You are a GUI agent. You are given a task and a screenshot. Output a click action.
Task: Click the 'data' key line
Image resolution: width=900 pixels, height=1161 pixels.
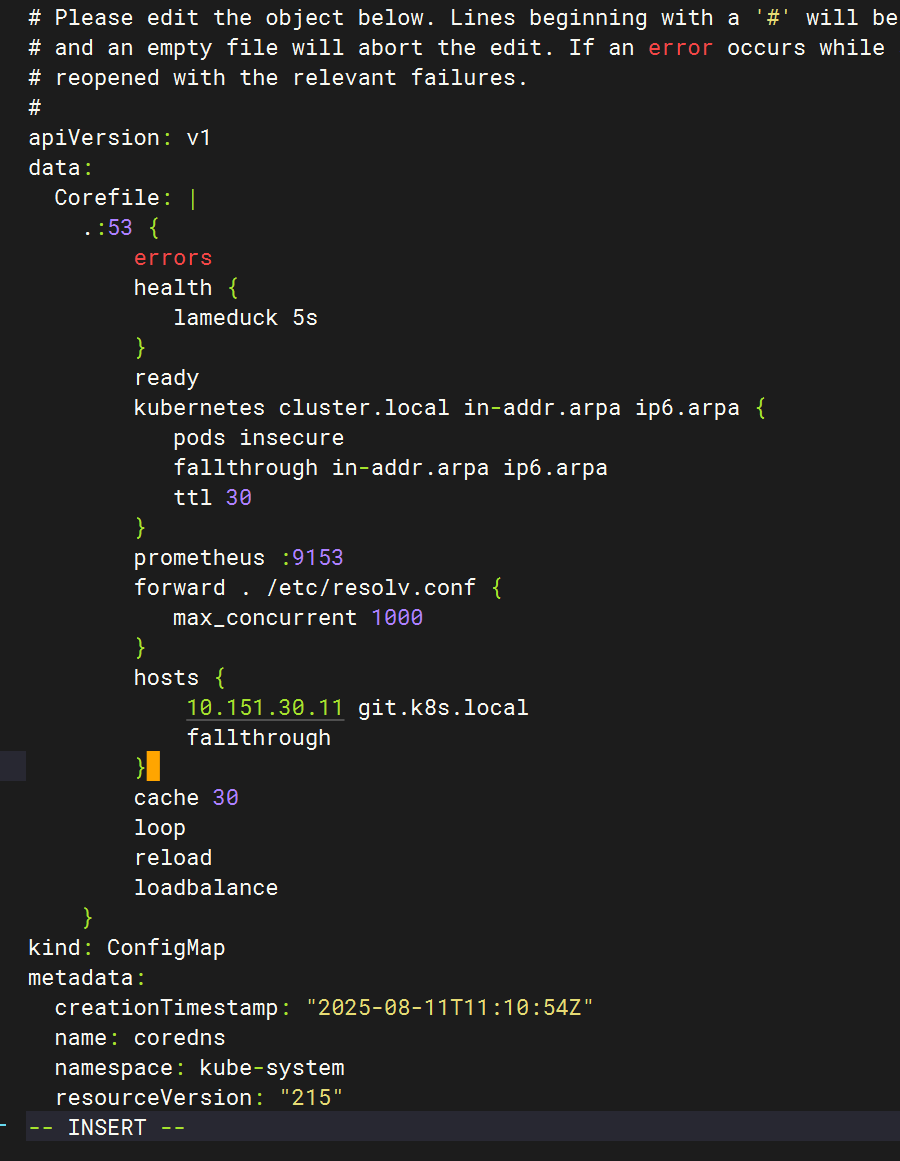(x=60, y=168)
